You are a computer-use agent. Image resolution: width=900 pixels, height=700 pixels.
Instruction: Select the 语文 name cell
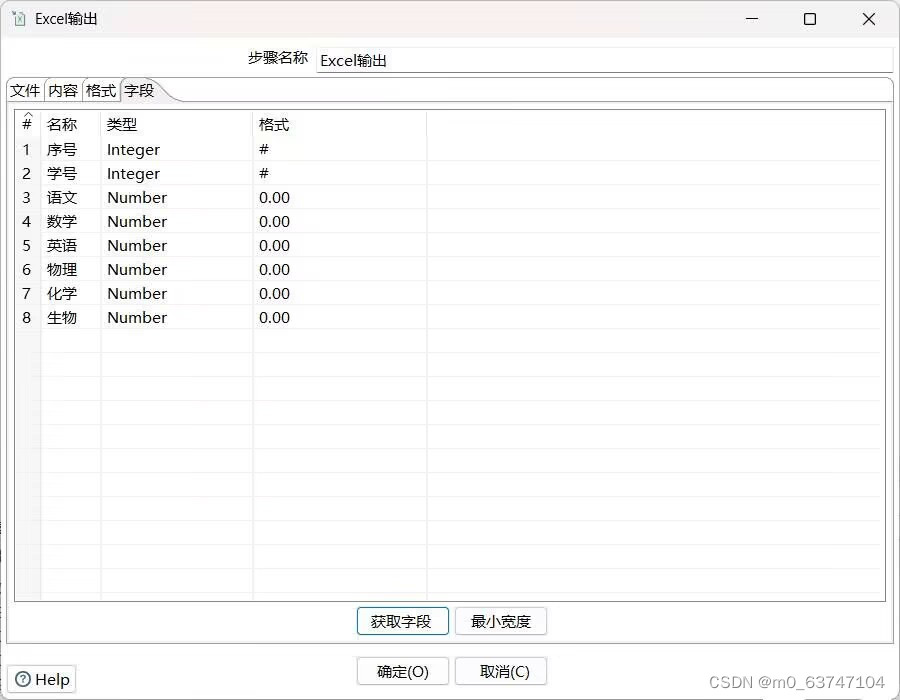[x=71, y=197]
